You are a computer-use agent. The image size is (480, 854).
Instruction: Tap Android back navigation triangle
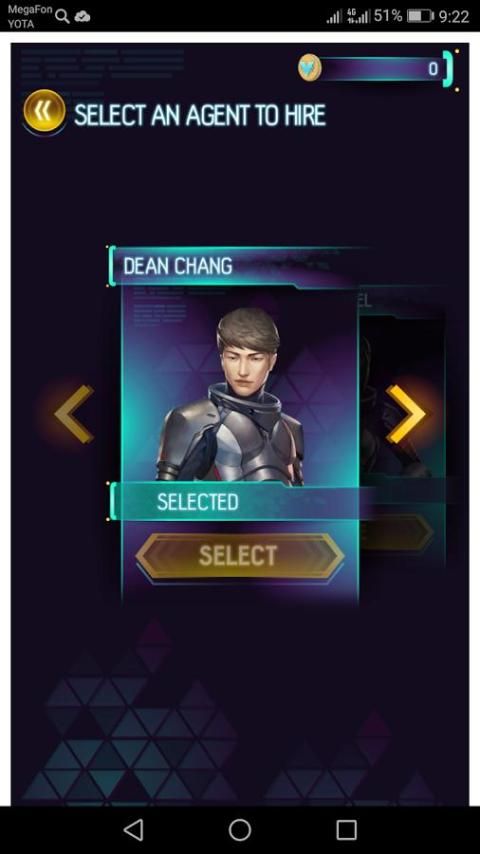tap(133, 829)
